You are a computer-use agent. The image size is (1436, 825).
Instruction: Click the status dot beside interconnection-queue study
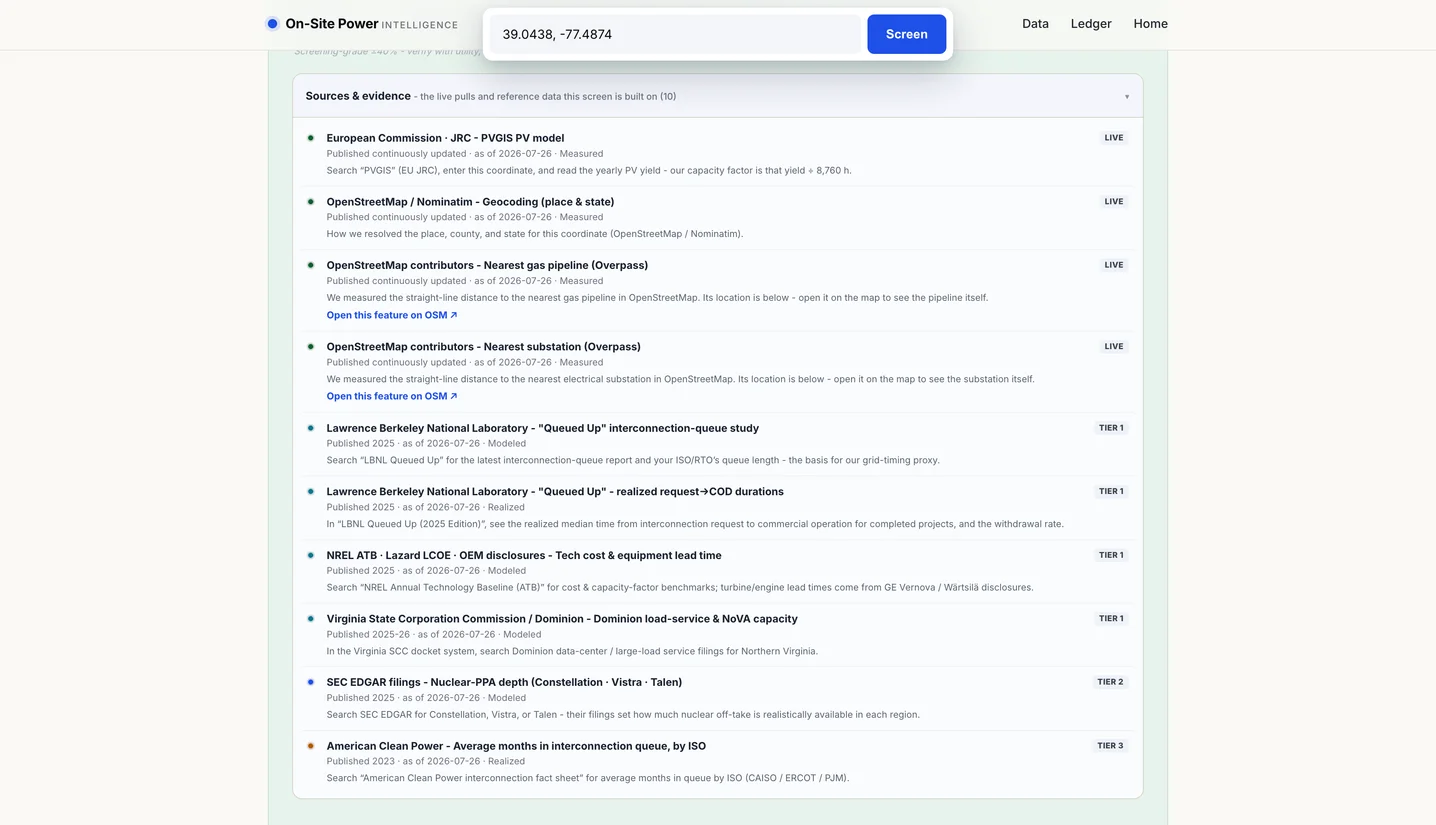point(311,428)
